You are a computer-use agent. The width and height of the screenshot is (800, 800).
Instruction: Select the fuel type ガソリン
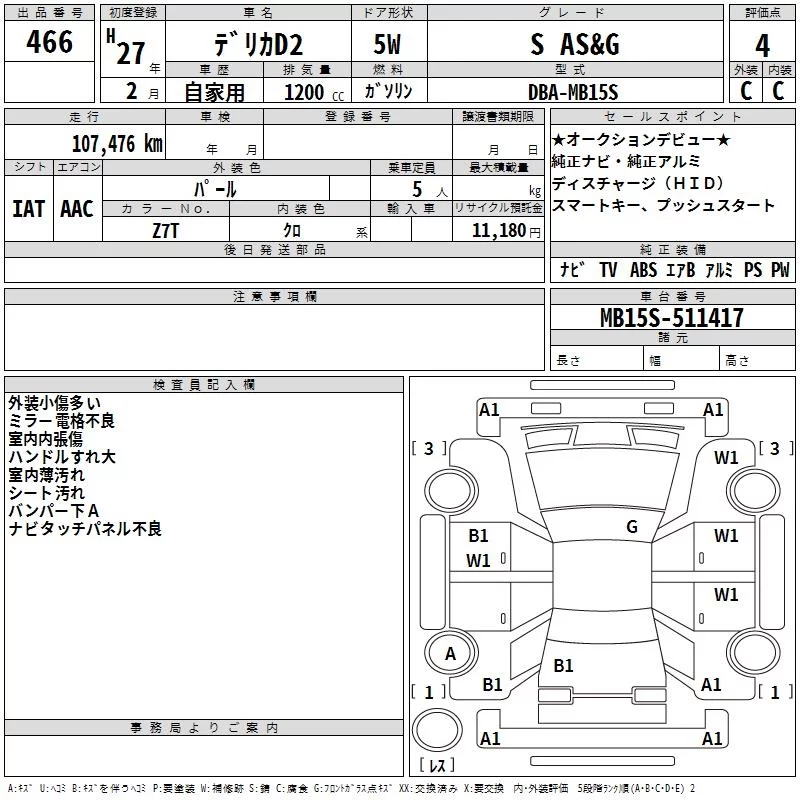(x=388, y=91)
